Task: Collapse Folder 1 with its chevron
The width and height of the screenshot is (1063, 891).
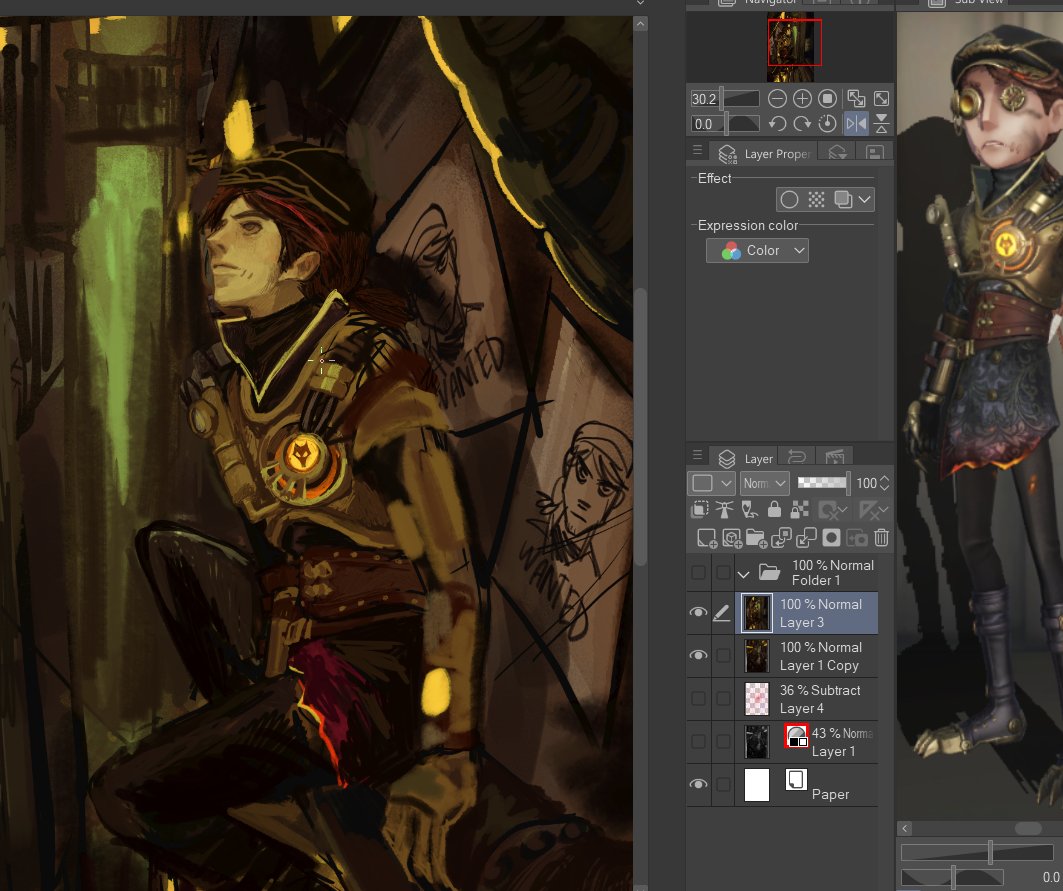Action: (x=744, y=574)
